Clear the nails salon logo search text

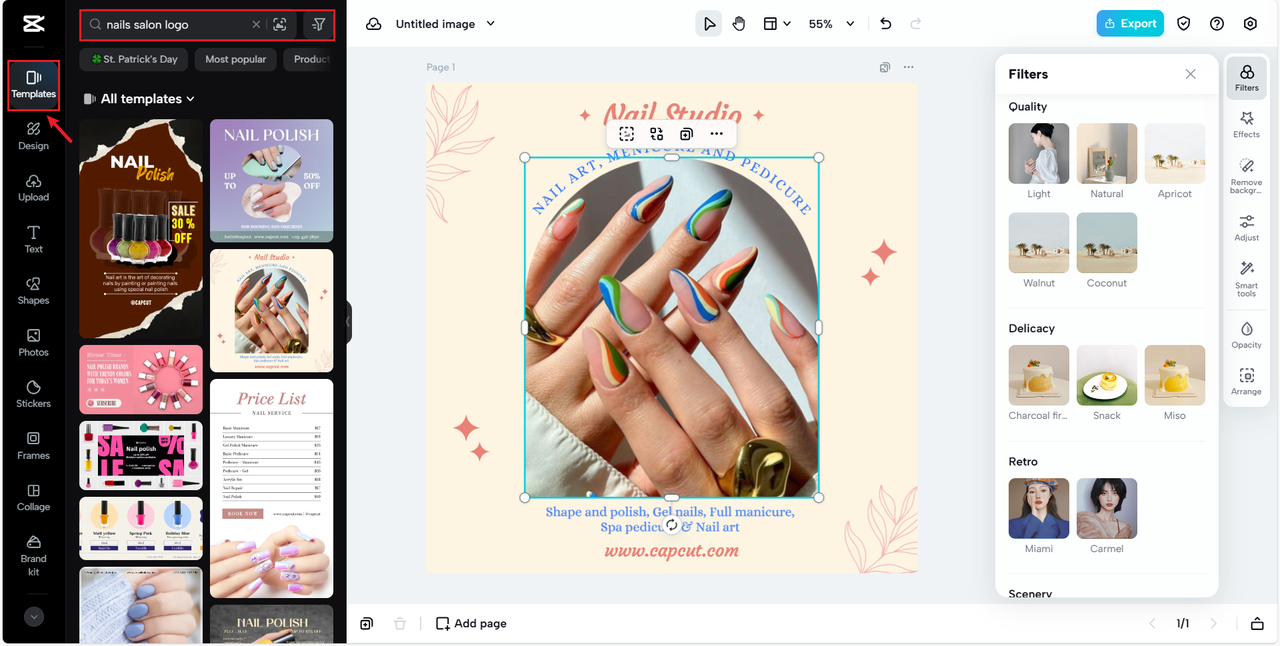[255, 24]
